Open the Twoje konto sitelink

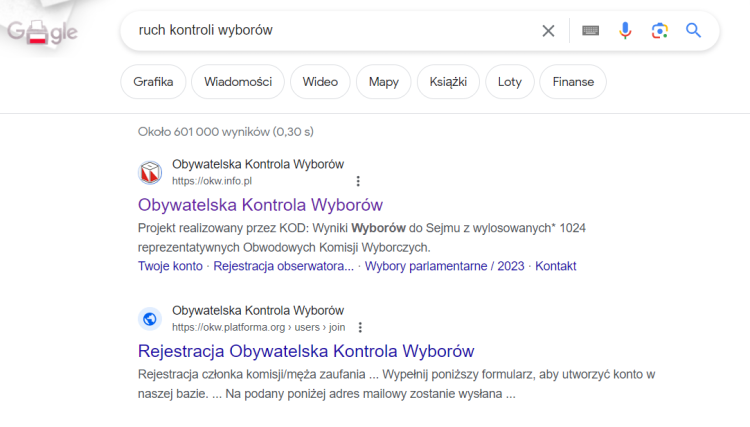point(170,266)
